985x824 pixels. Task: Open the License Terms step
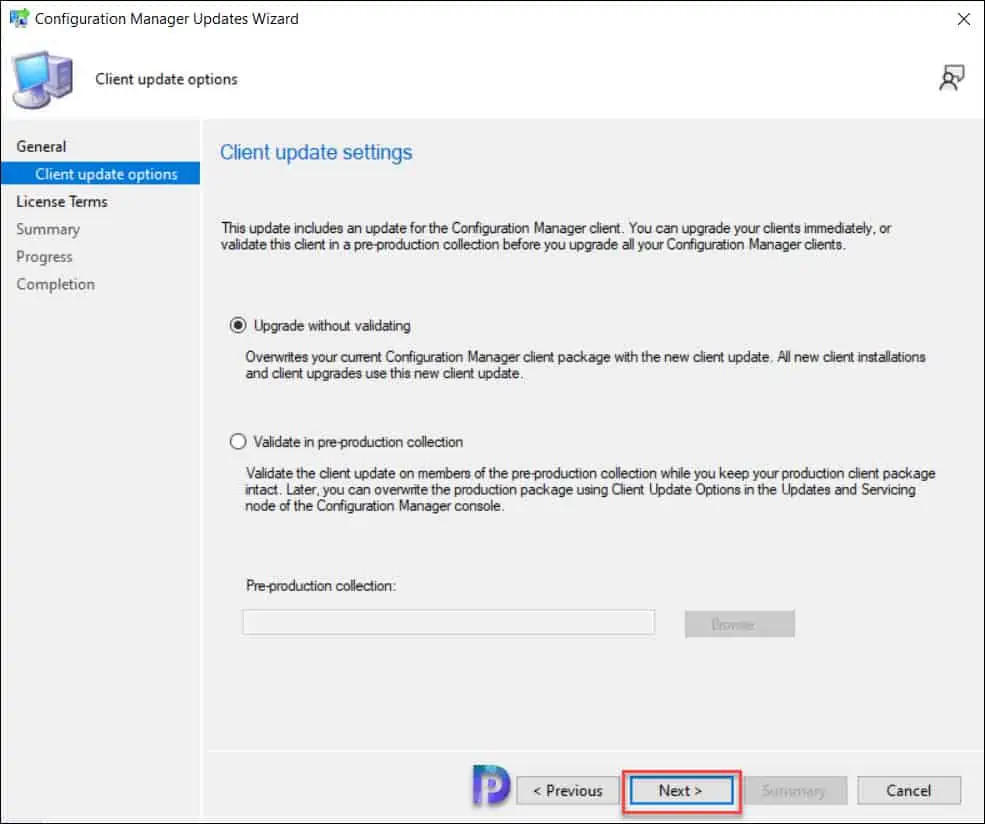pyautogui.click(x=62, y=202)
